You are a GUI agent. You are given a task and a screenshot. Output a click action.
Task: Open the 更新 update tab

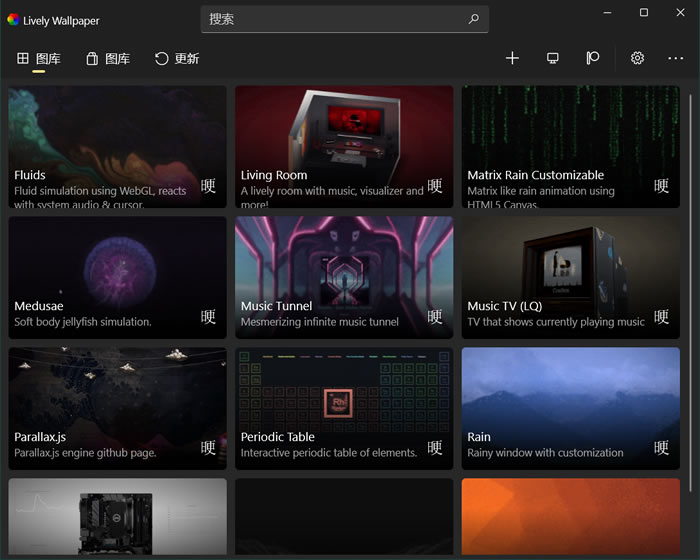[177, 59]
